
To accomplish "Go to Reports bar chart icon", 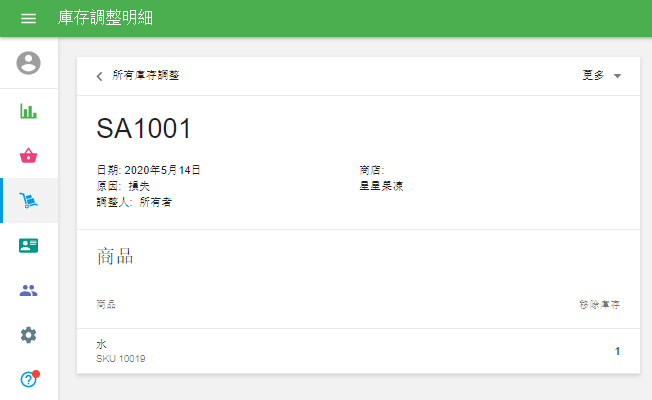I will coord(29,110).
